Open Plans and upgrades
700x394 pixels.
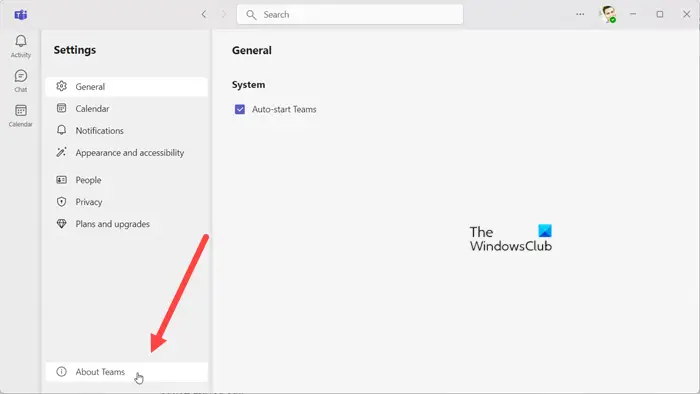[x=126, y=224]
